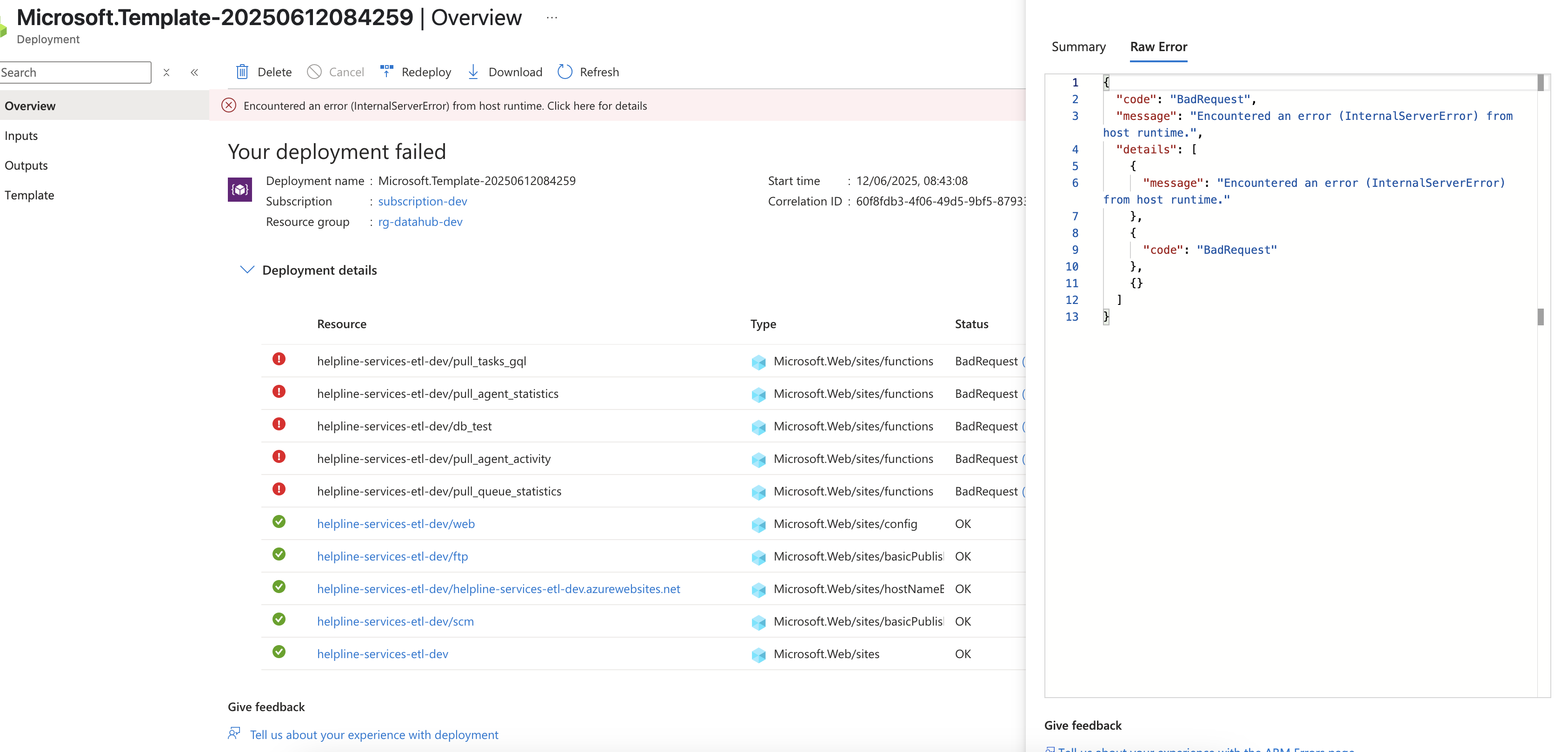Click the Delete trash icon
Screen dimensions: 1568x752
coord(242,72)
